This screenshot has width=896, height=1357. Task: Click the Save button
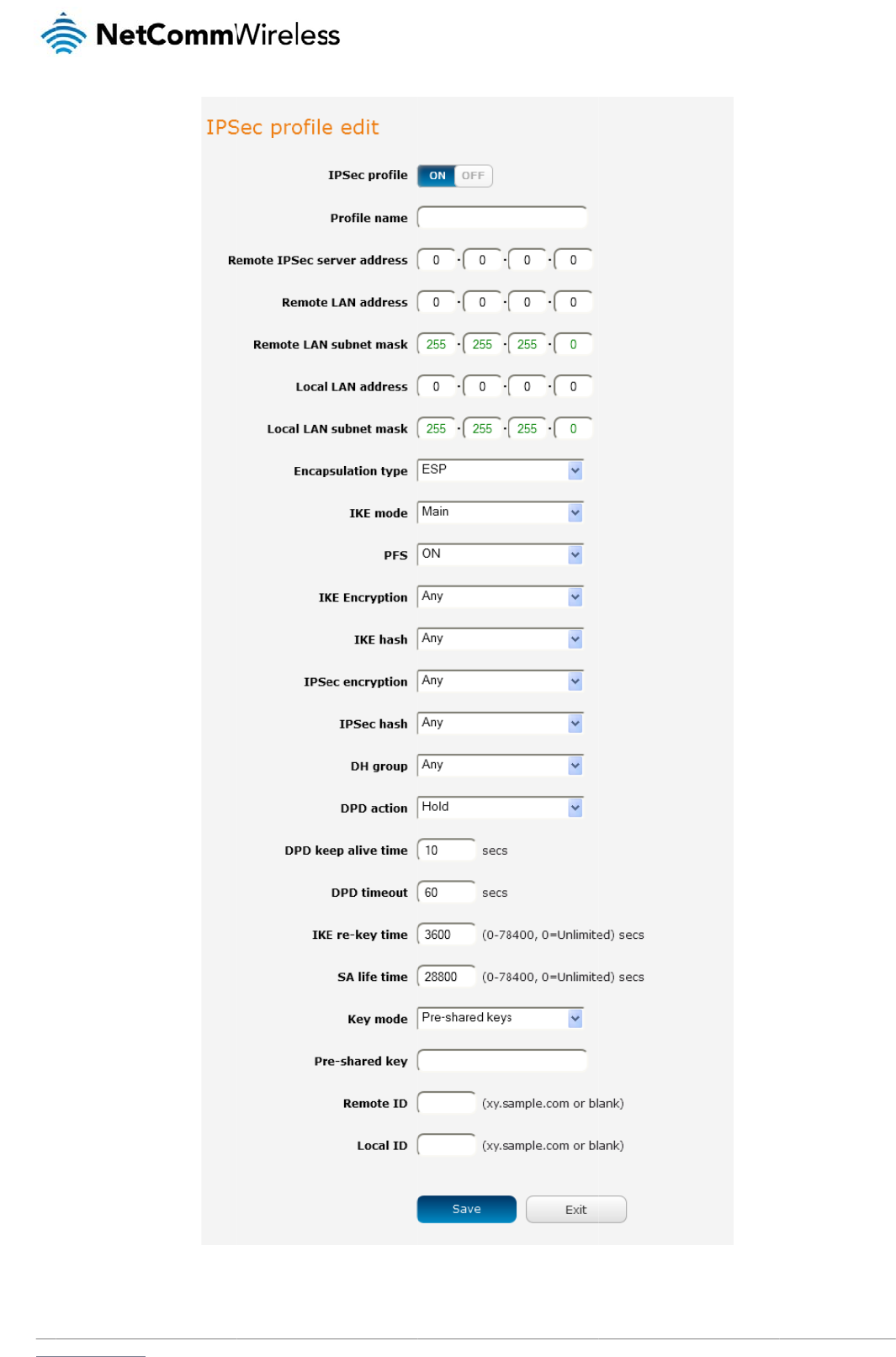tap(466, 1209)
